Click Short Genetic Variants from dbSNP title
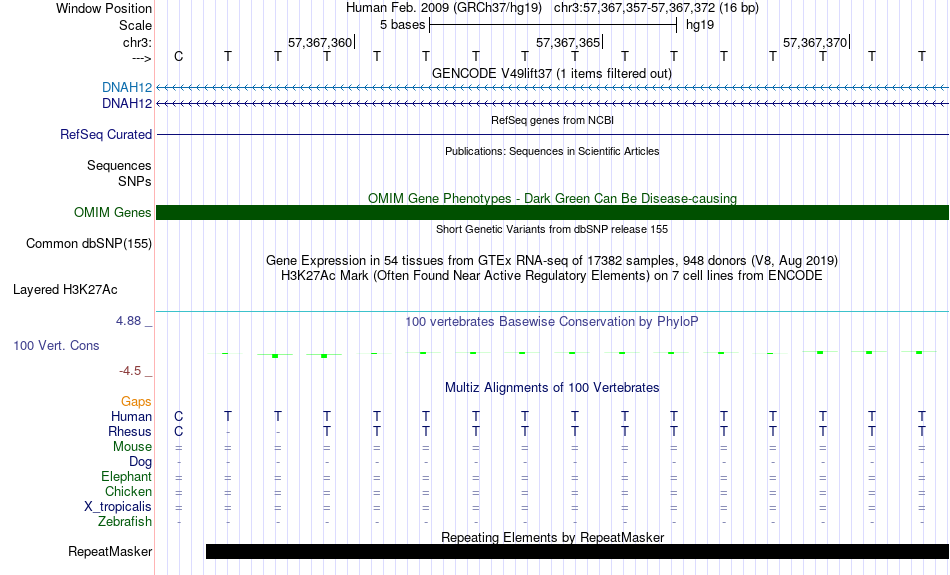This screenshot has width=950, height=575. (x=552, y=229)
